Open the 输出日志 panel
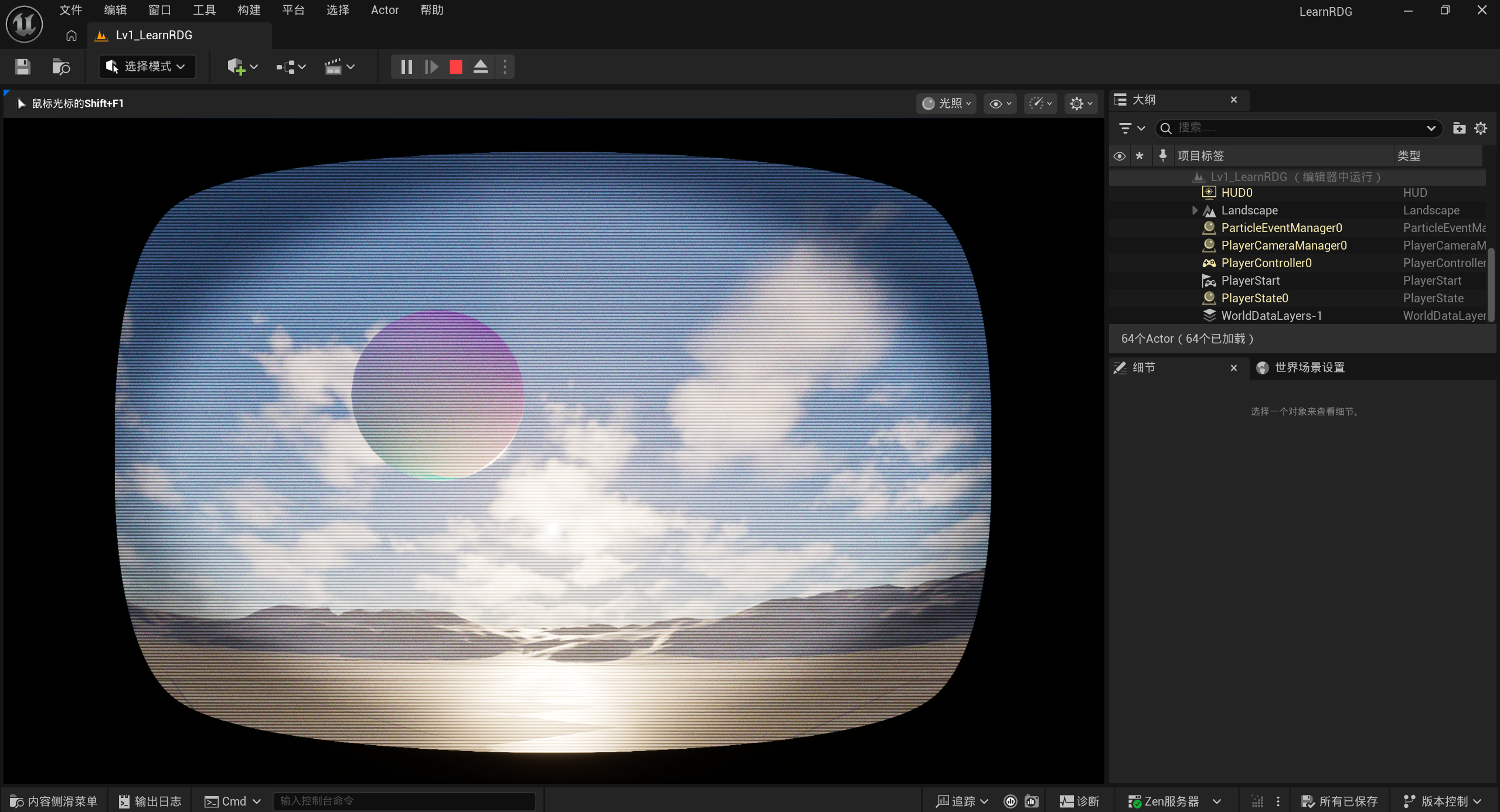This screenshot has height=812, width=1500. tap(150, 801)
